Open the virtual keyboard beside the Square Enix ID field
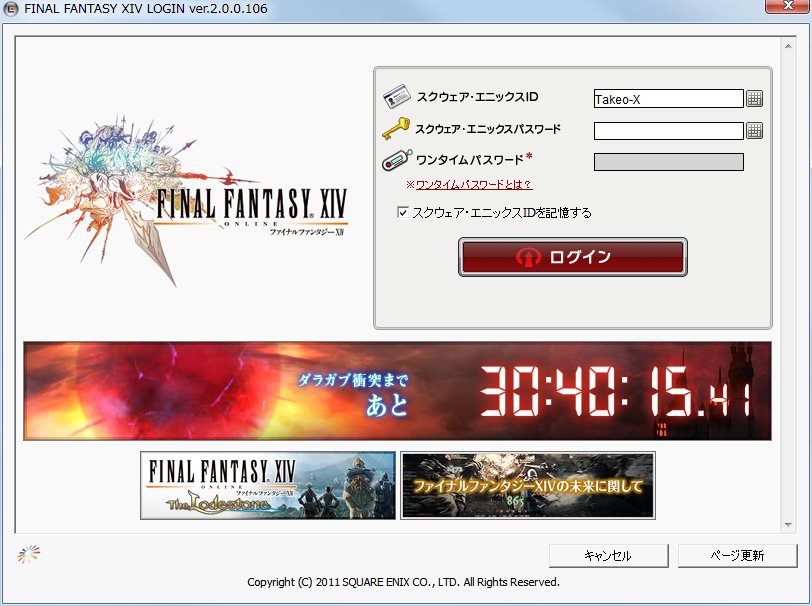 click(754, 98)
